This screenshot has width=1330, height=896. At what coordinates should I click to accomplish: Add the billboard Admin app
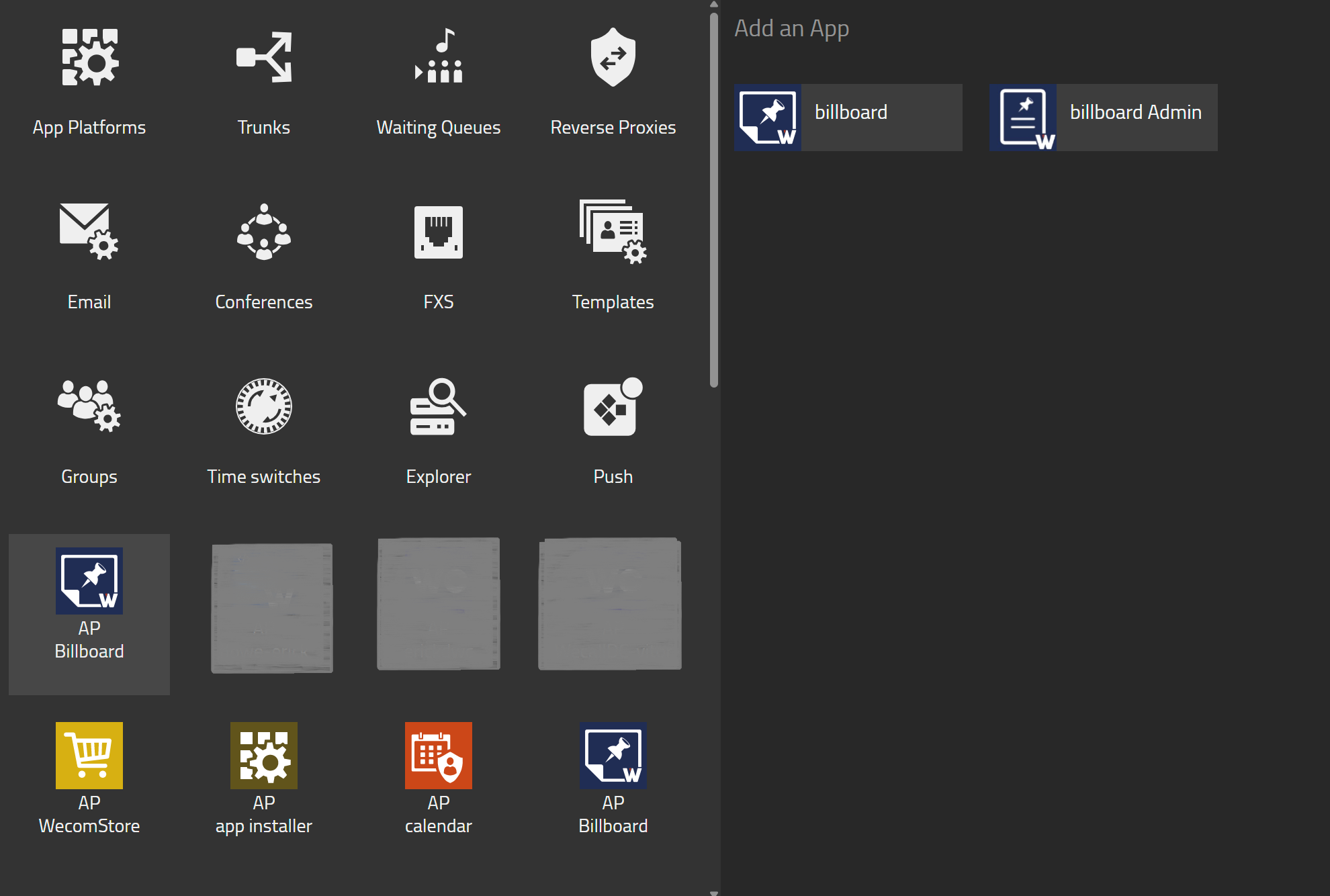pyautogui.click(x=1103, y=118)
